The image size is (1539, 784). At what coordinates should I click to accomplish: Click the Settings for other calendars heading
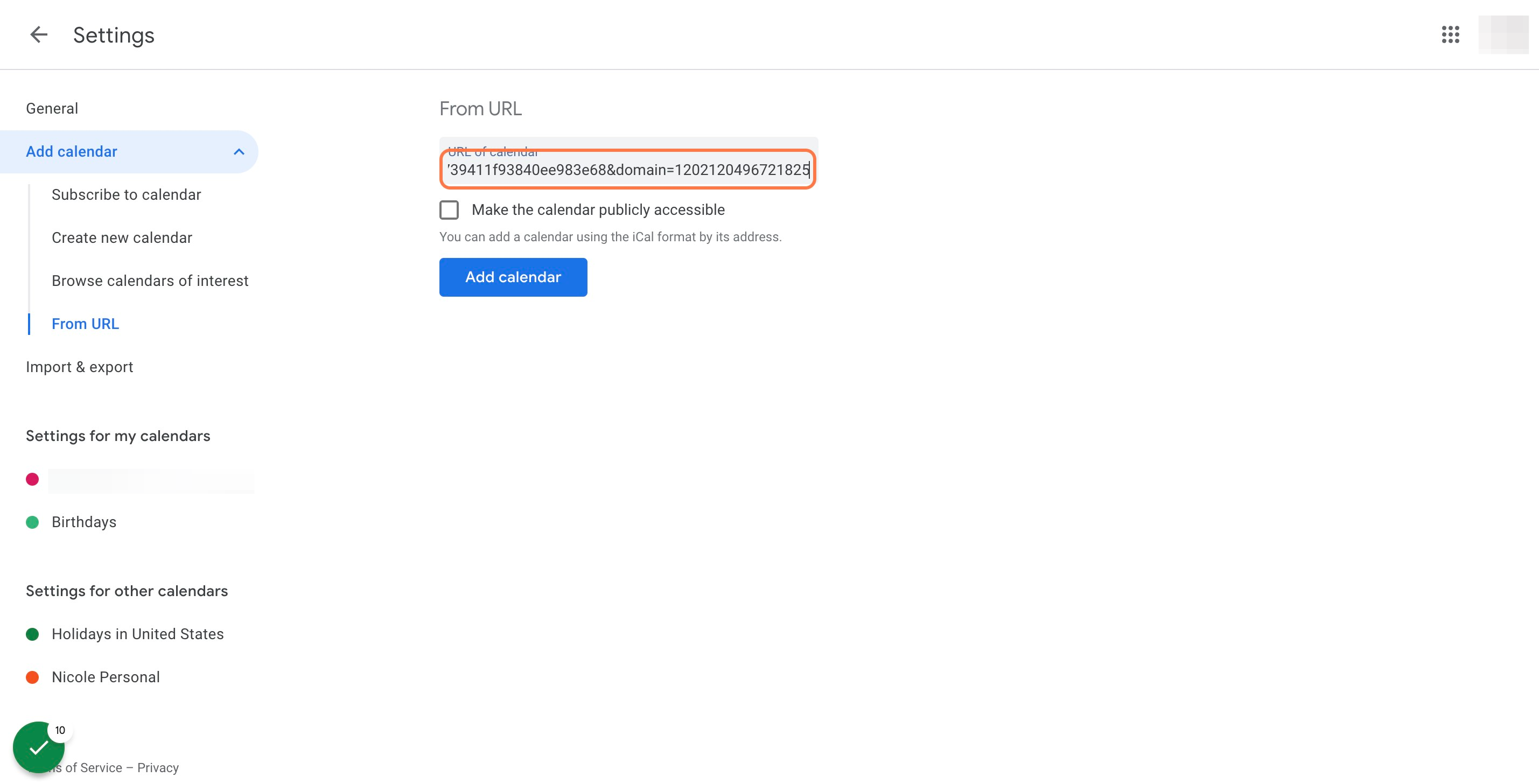[127, 591]
